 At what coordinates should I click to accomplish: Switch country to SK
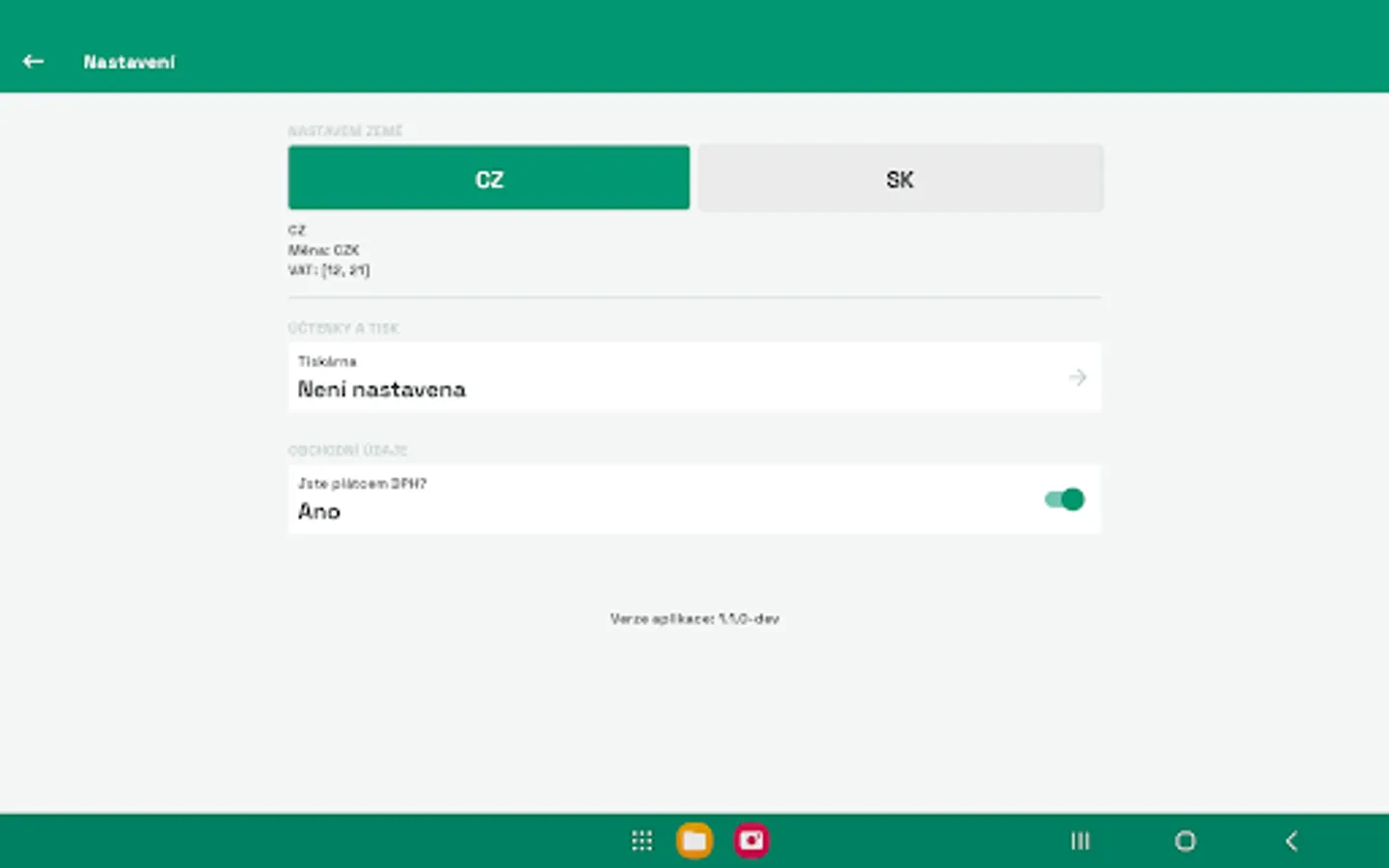pos(901,177)
